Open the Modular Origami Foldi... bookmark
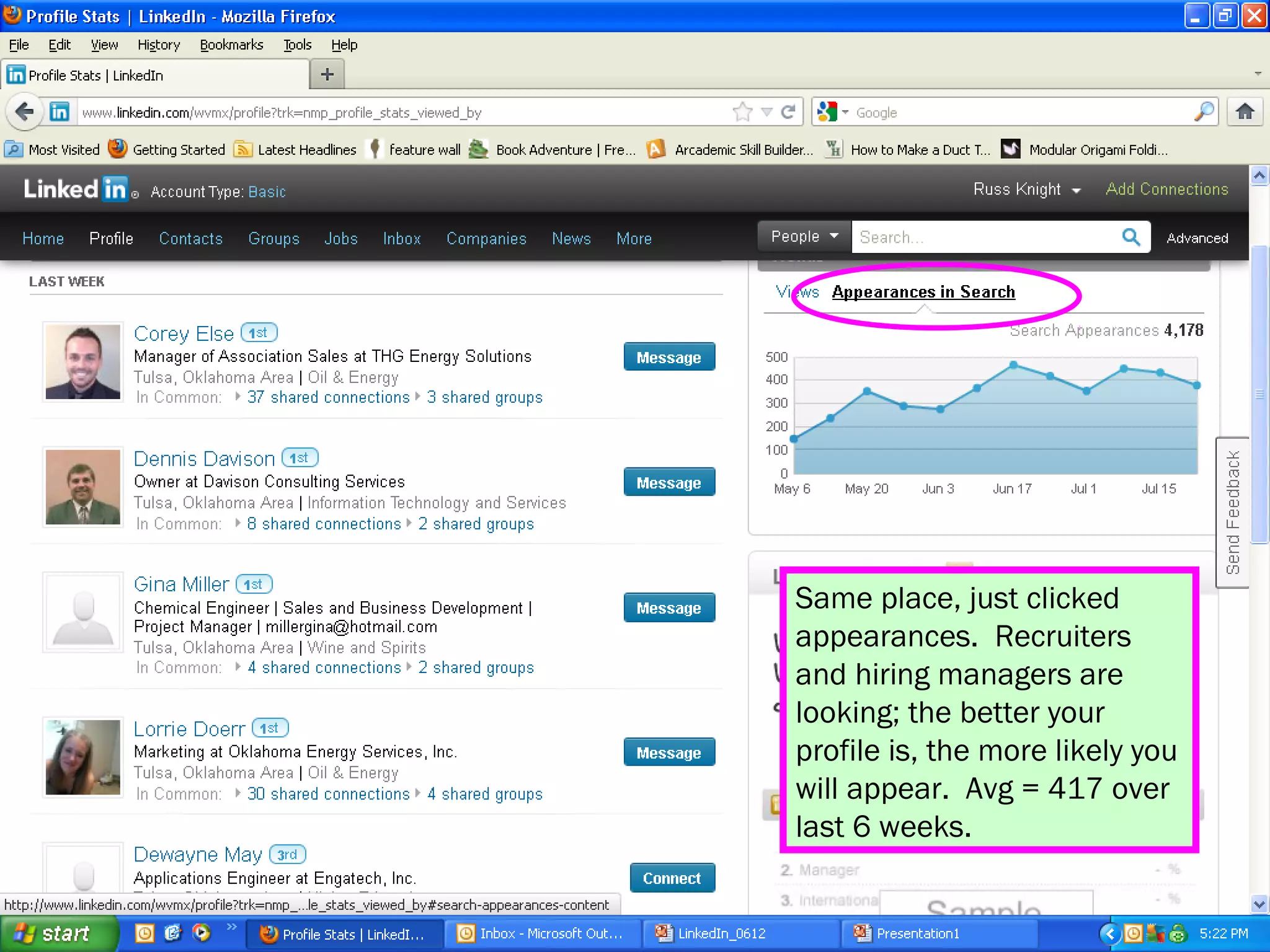The height and width of the screenshot is (952, 1270). [1085, 149]
